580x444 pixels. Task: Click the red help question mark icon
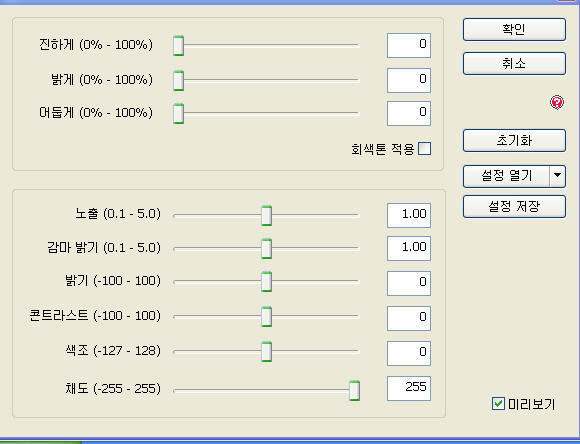click(x=557, y=102)
